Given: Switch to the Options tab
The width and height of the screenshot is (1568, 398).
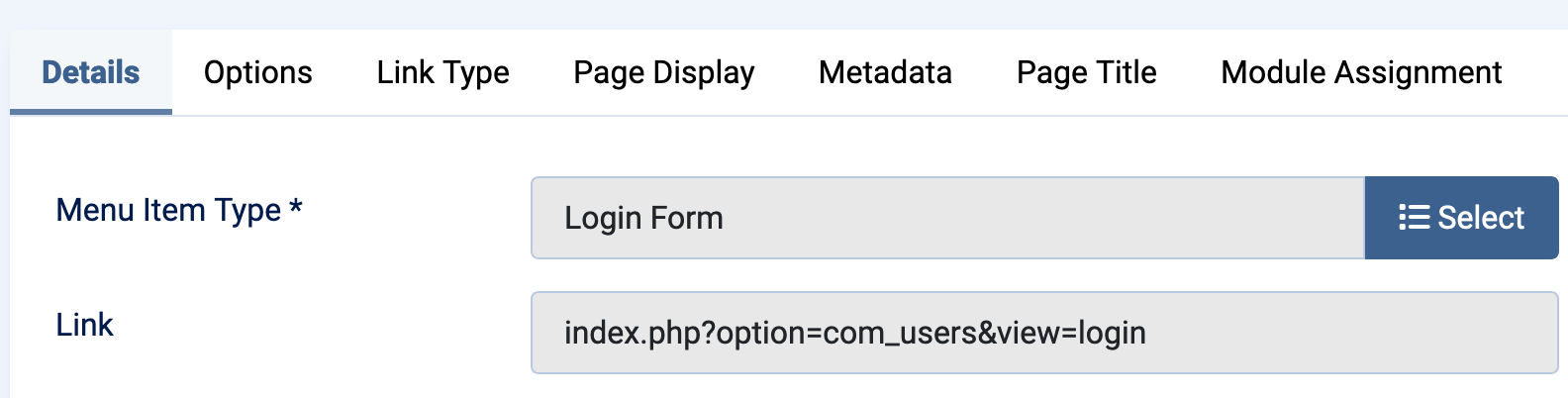Looking at the screenshot, I should tap(257, 72).
